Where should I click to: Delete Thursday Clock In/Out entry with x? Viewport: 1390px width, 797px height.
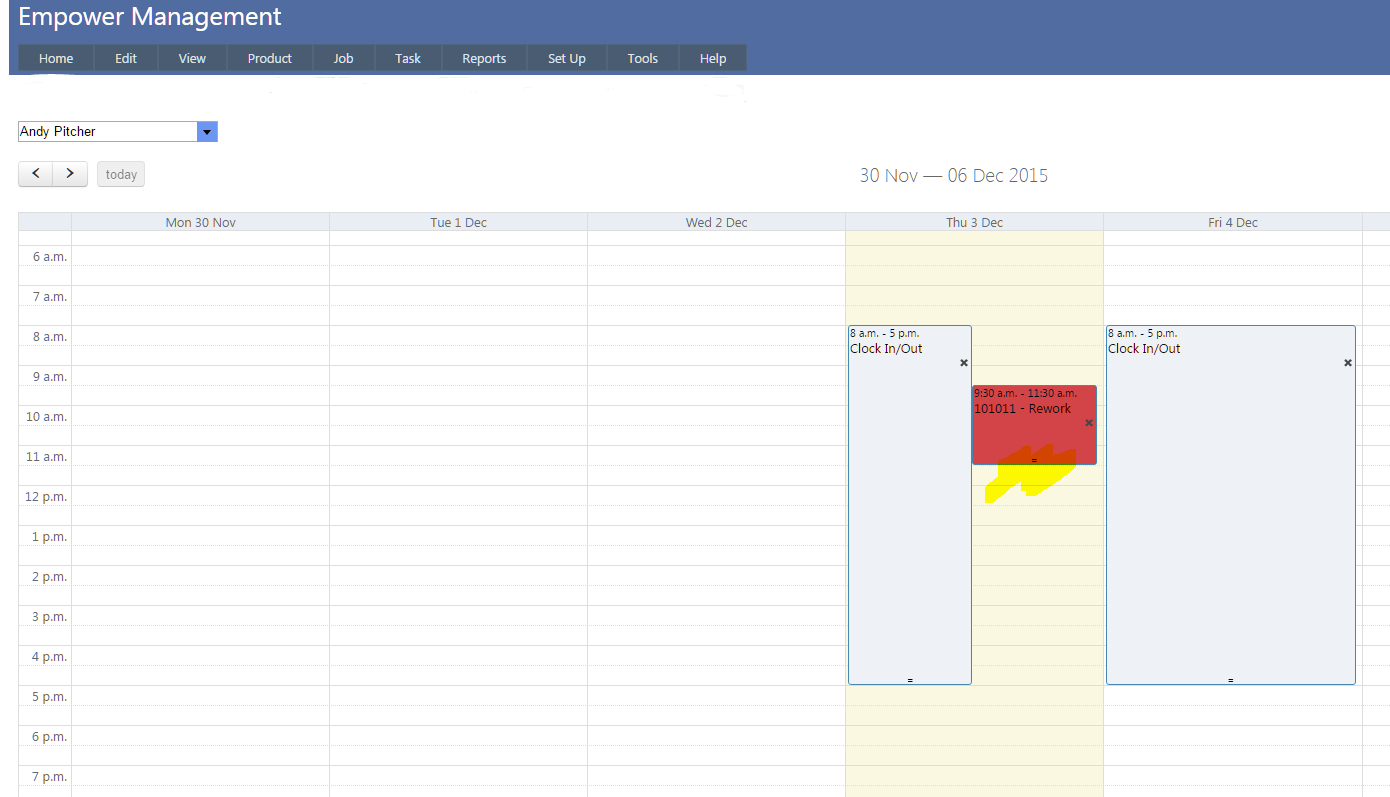(964, 363)
